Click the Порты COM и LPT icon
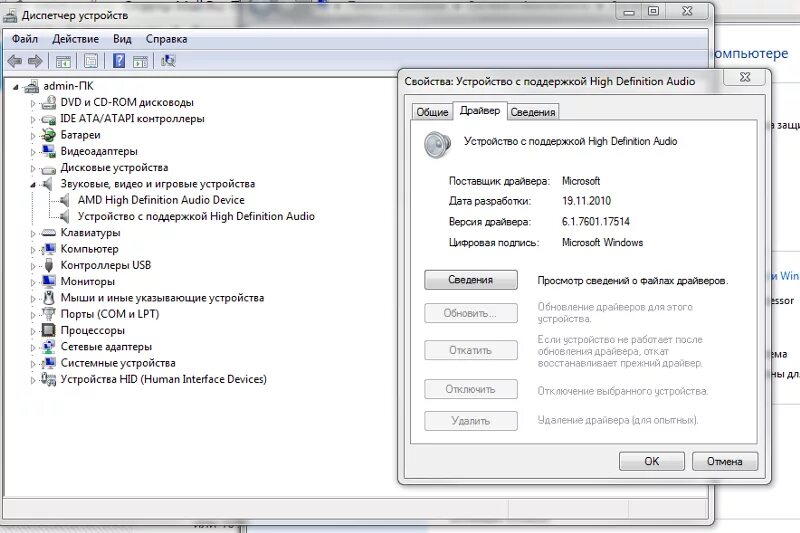 pos(48,314)
